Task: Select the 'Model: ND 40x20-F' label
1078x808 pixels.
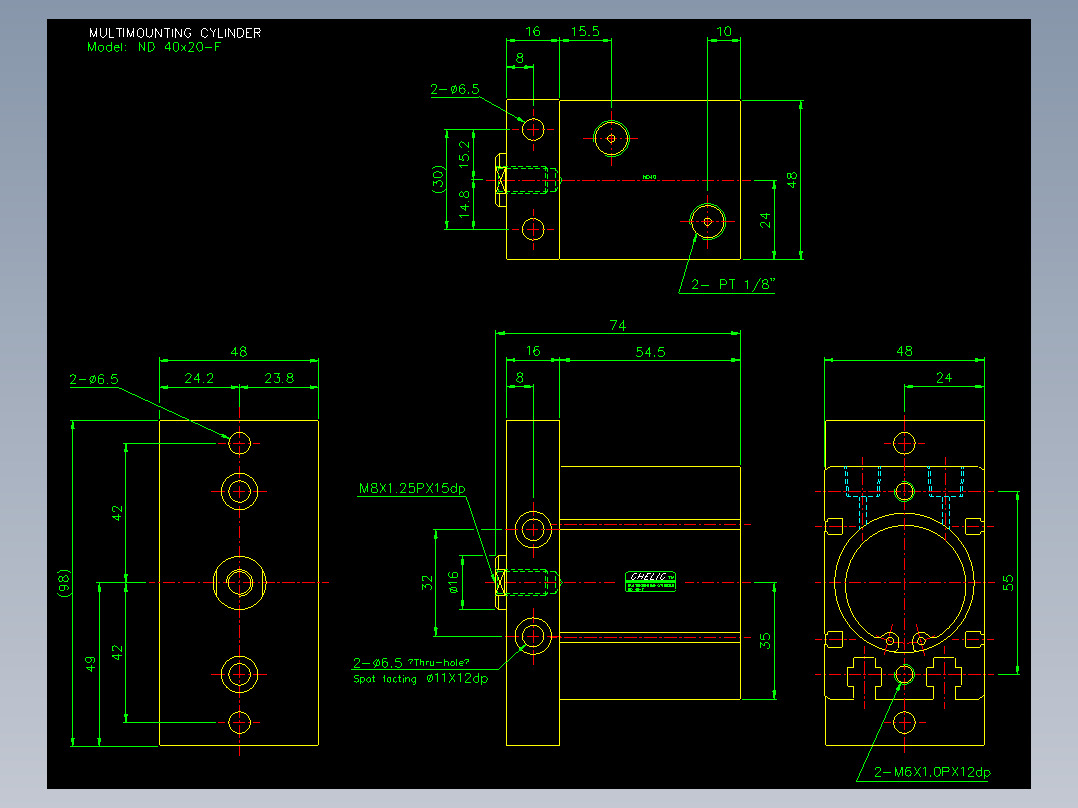Action: [154, 47]
